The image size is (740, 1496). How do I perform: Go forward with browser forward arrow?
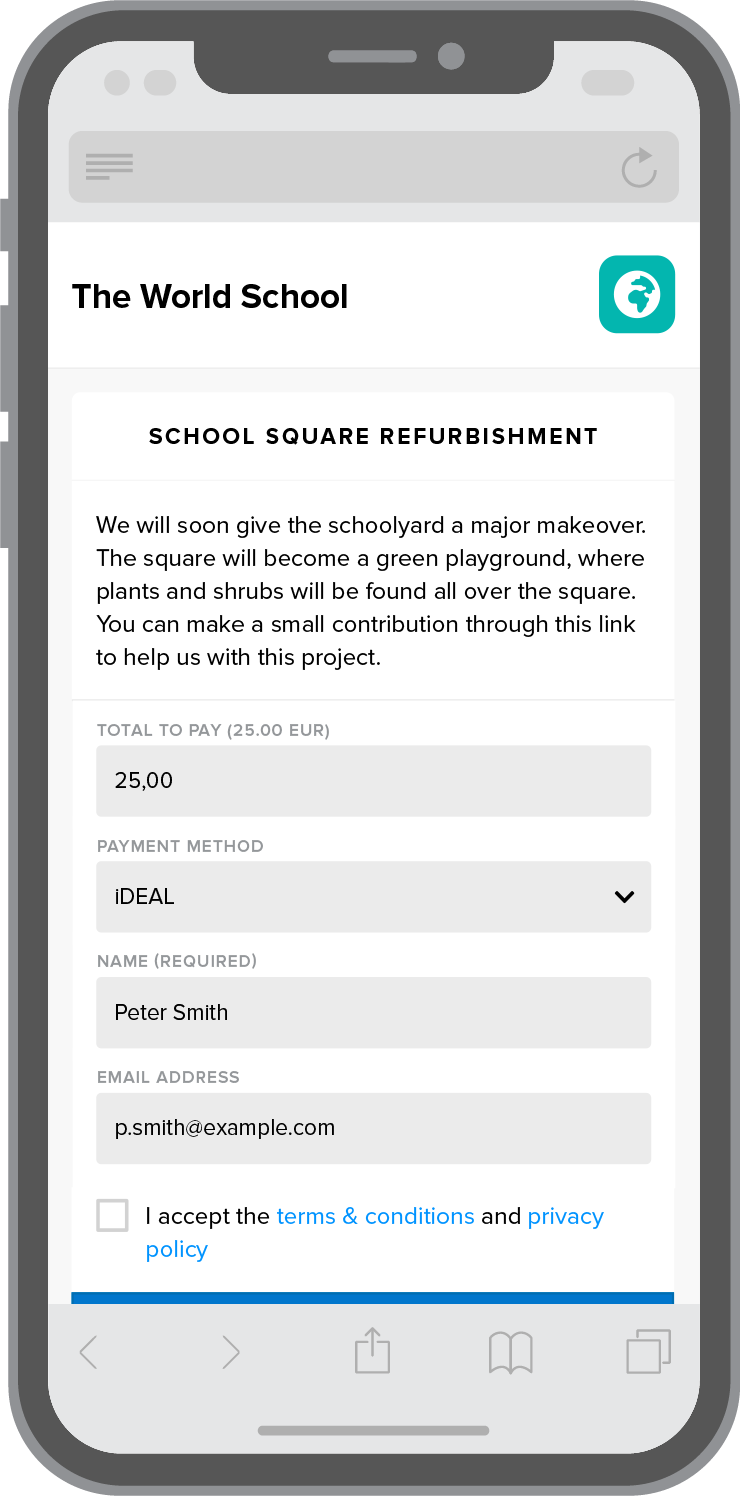[231, 1352]
